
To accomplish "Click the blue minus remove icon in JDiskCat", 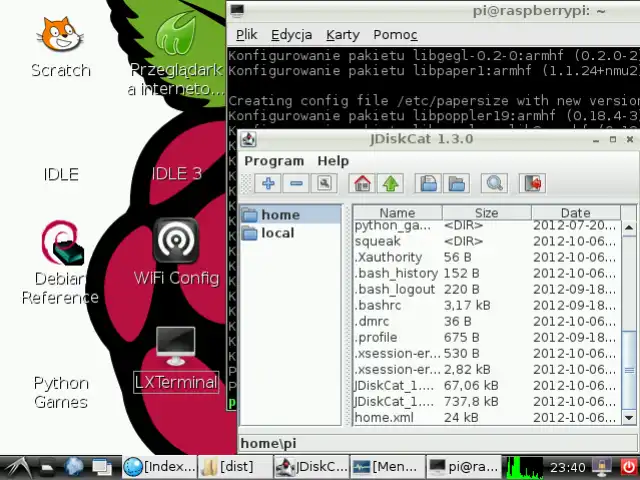I will pos(296,183).
